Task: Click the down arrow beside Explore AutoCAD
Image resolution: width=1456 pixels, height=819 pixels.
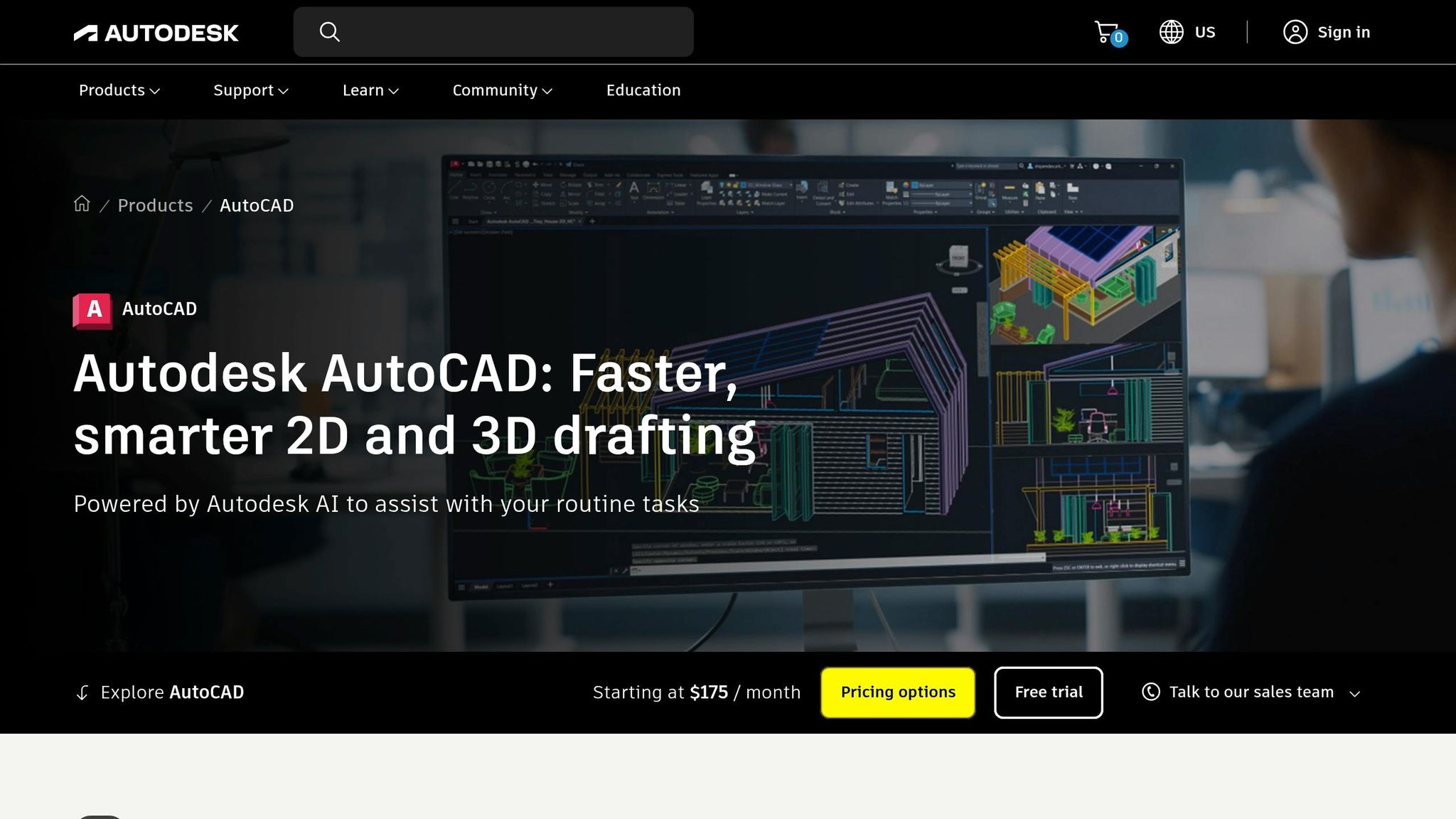Action: click(82, 692)
